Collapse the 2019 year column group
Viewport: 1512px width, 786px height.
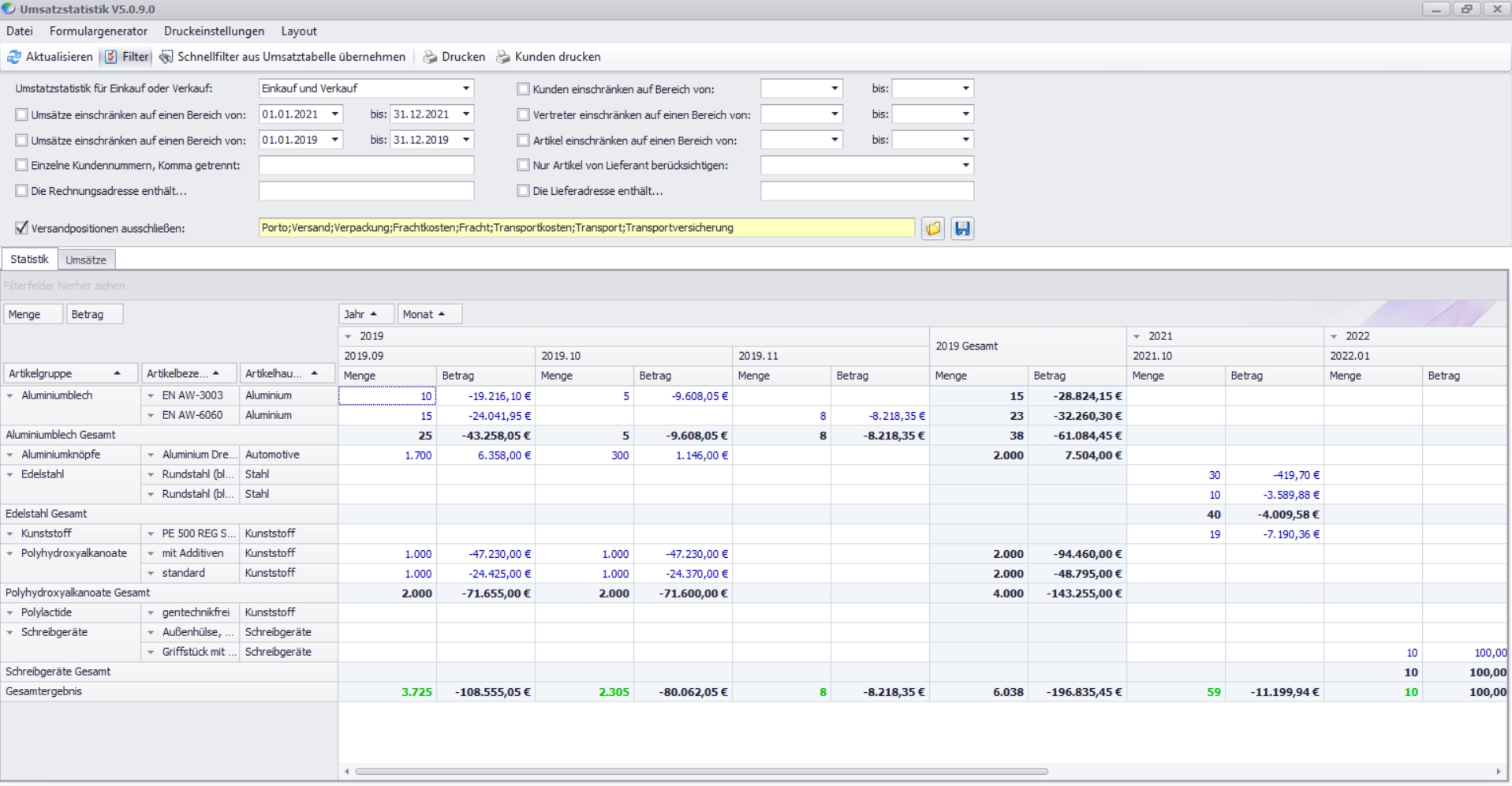point(348,336)
